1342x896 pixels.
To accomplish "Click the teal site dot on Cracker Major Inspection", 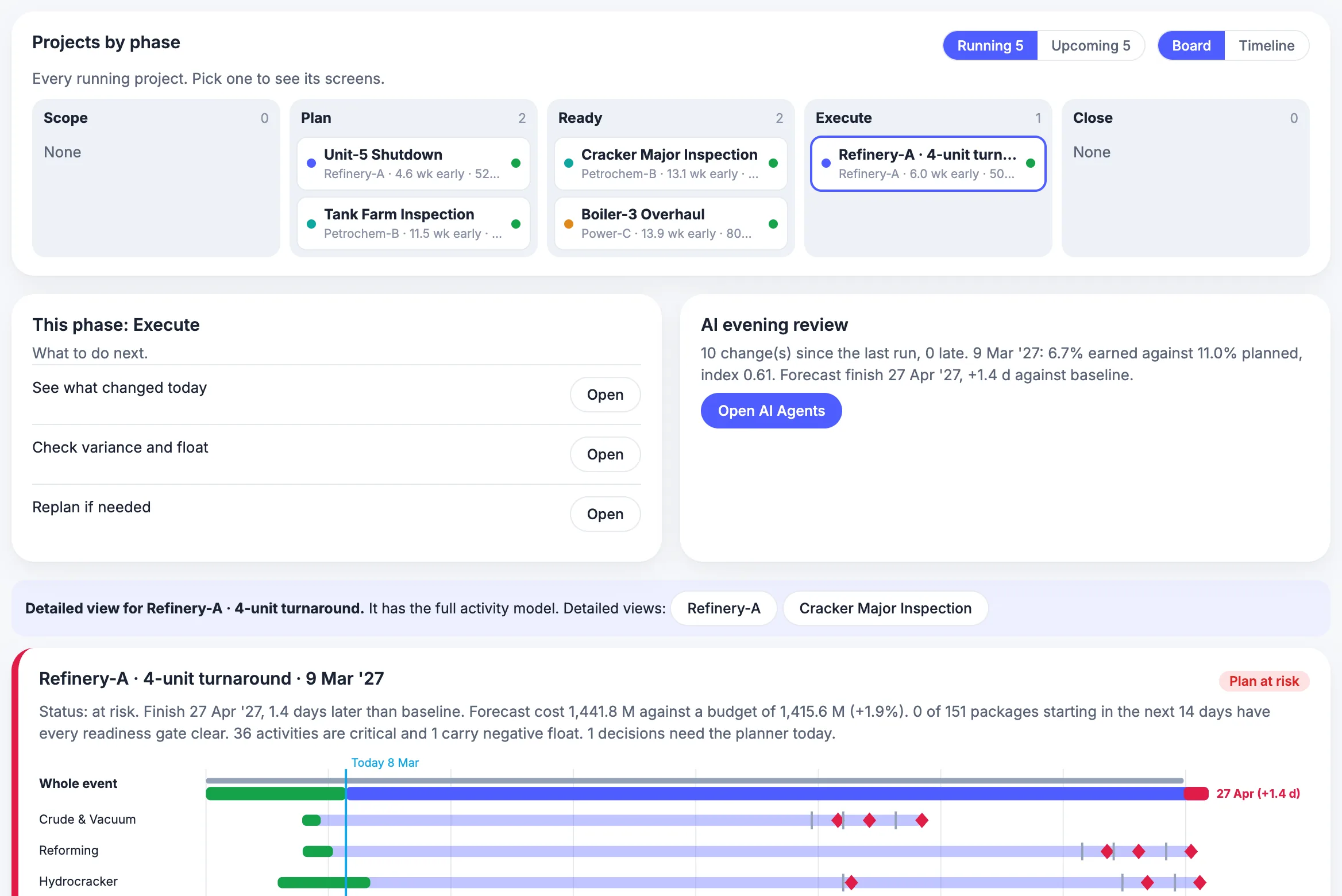I will coord(569,163).
